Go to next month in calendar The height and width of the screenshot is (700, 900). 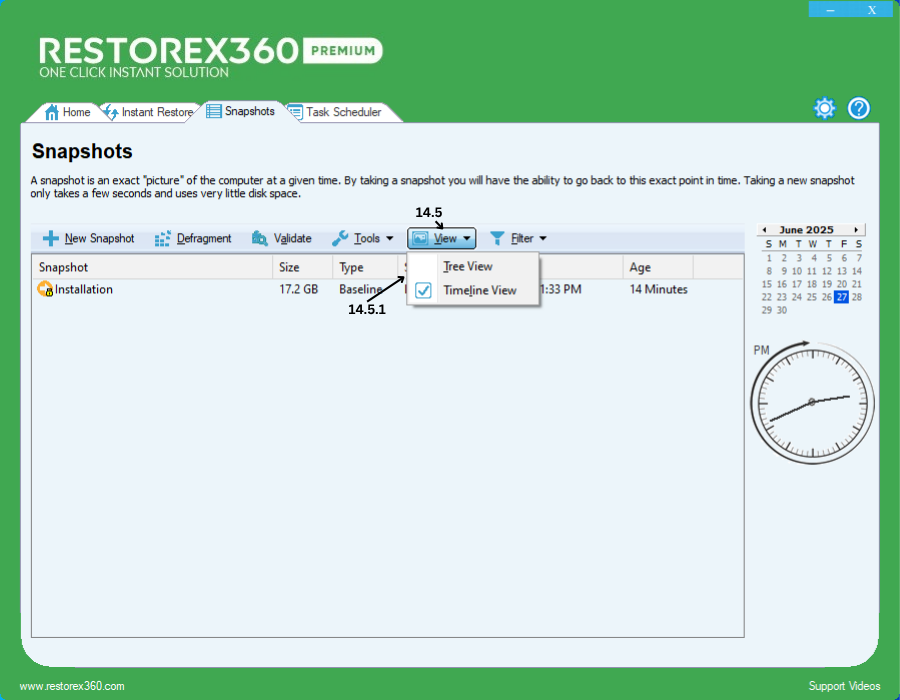pos(856,230)
